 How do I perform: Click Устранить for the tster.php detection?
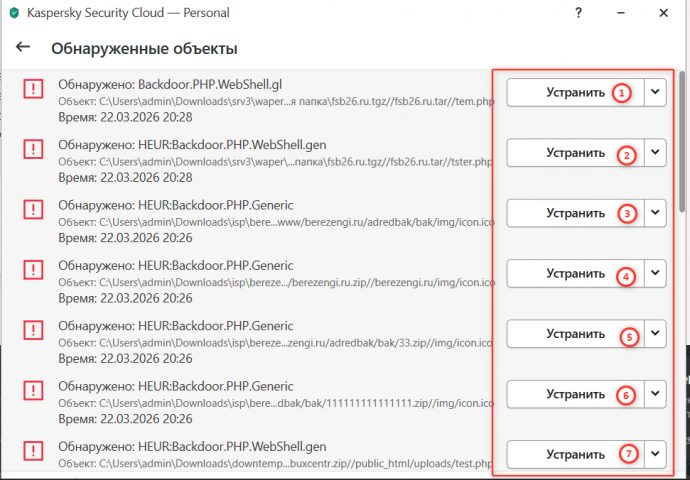575,153
